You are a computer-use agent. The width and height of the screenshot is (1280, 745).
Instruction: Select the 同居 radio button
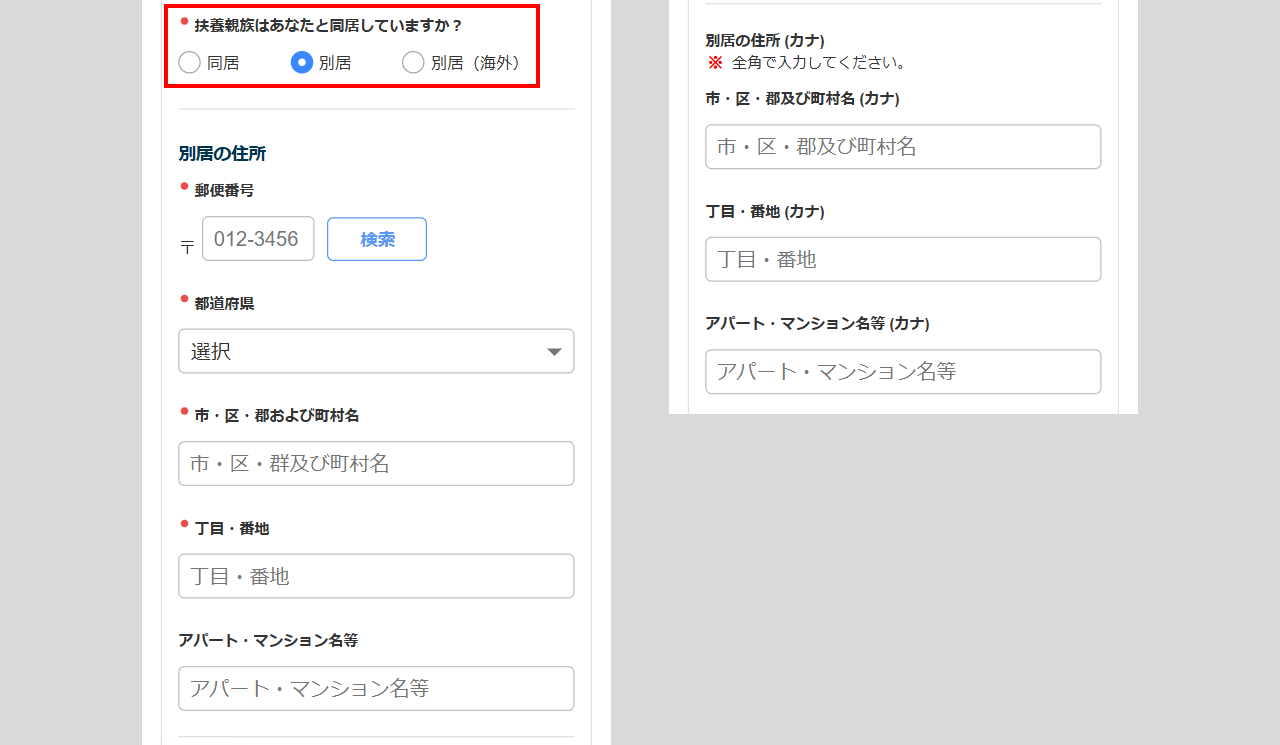tap(190, 63)
